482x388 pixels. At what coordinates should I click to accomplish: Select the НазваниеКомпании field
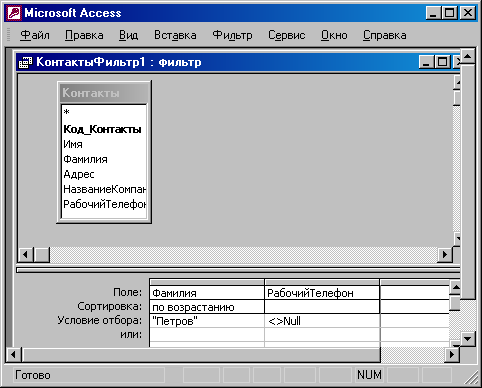[x=104, y=189]
